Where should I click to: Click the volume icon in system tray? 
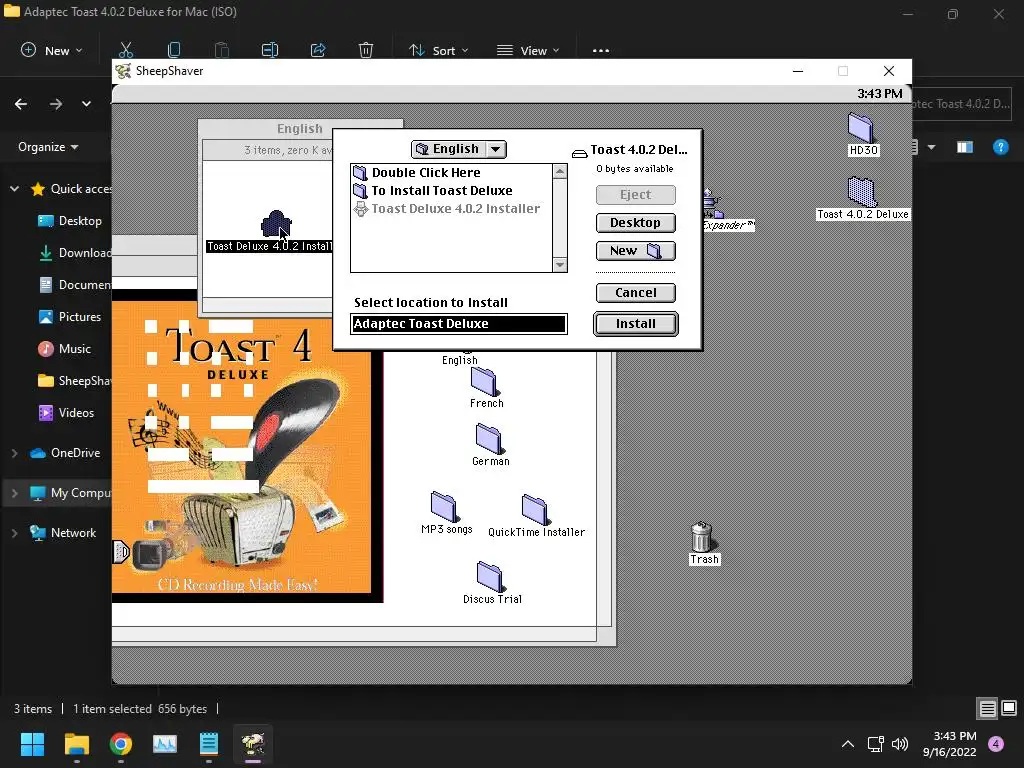point(900,744)
